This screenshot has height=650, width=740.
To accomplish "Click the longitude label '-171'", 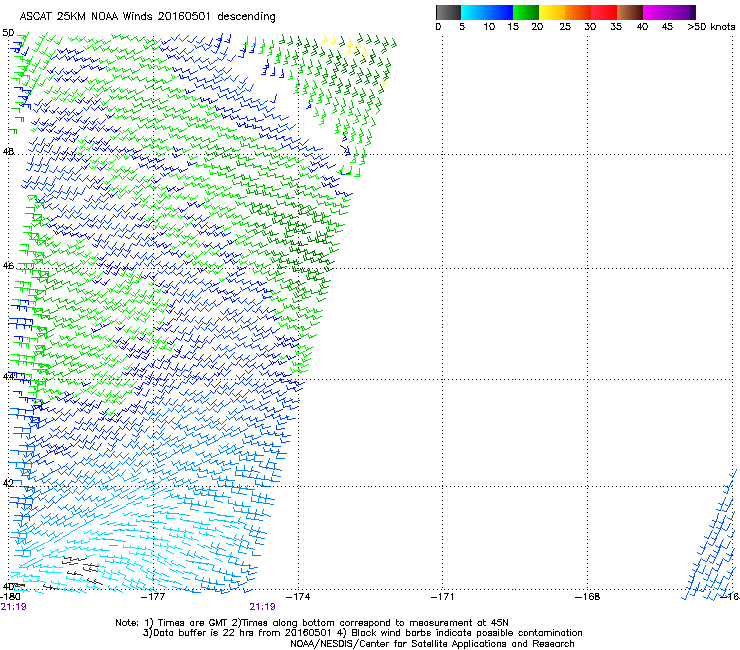I will 443,597.
